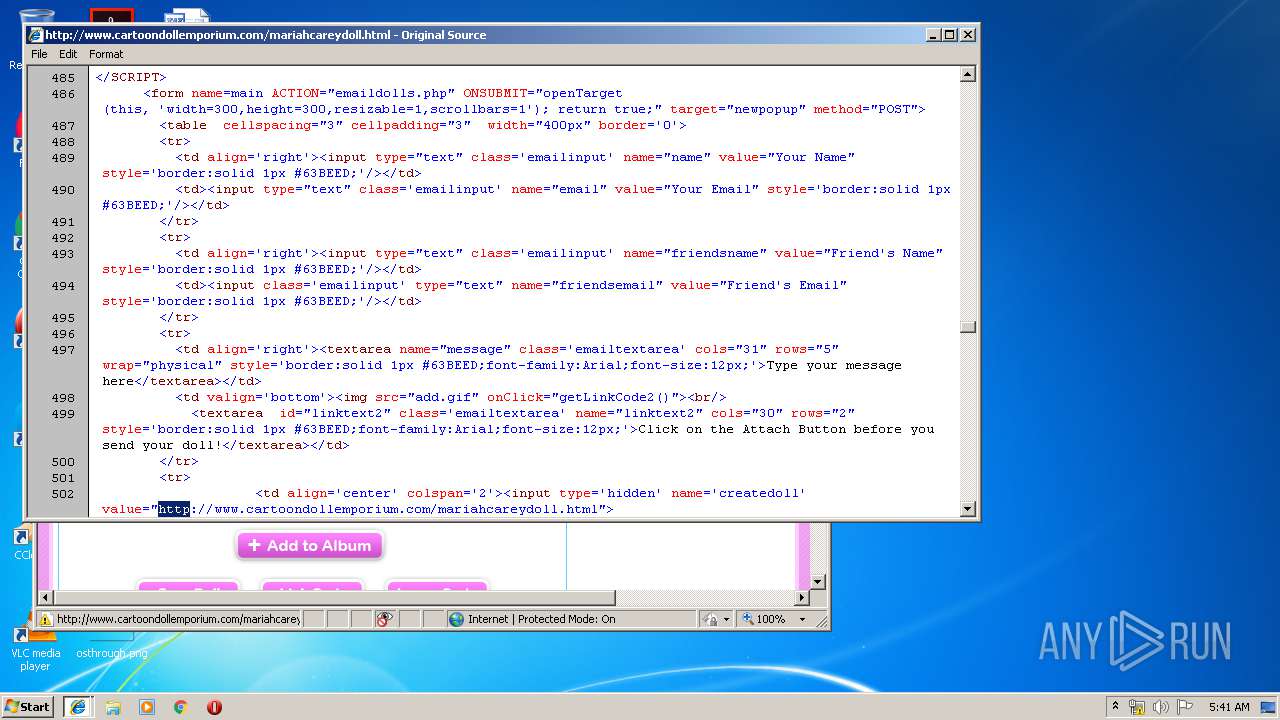1280x720 pixels.
Task: Click the browser page horizontal scrollbar thumb
Action: [x=334, y=598]
